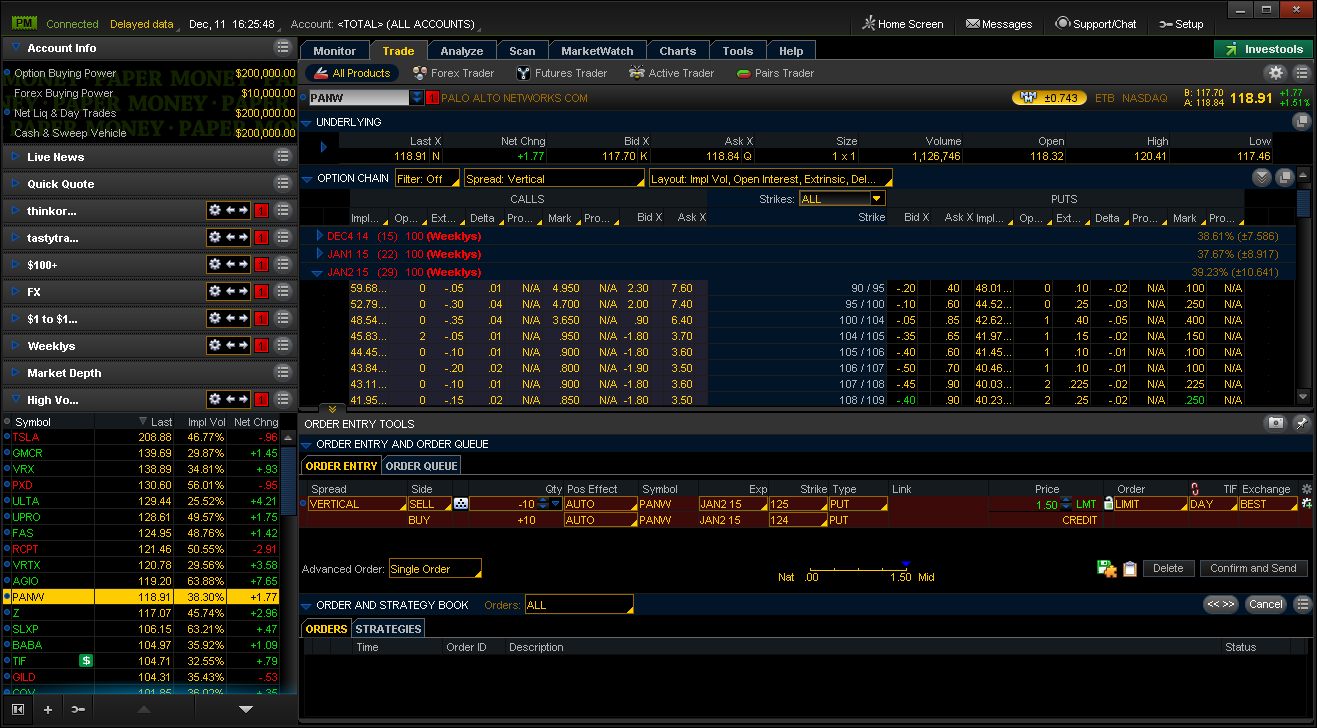Open the Strikes ALL dropdown

point(842,199)
